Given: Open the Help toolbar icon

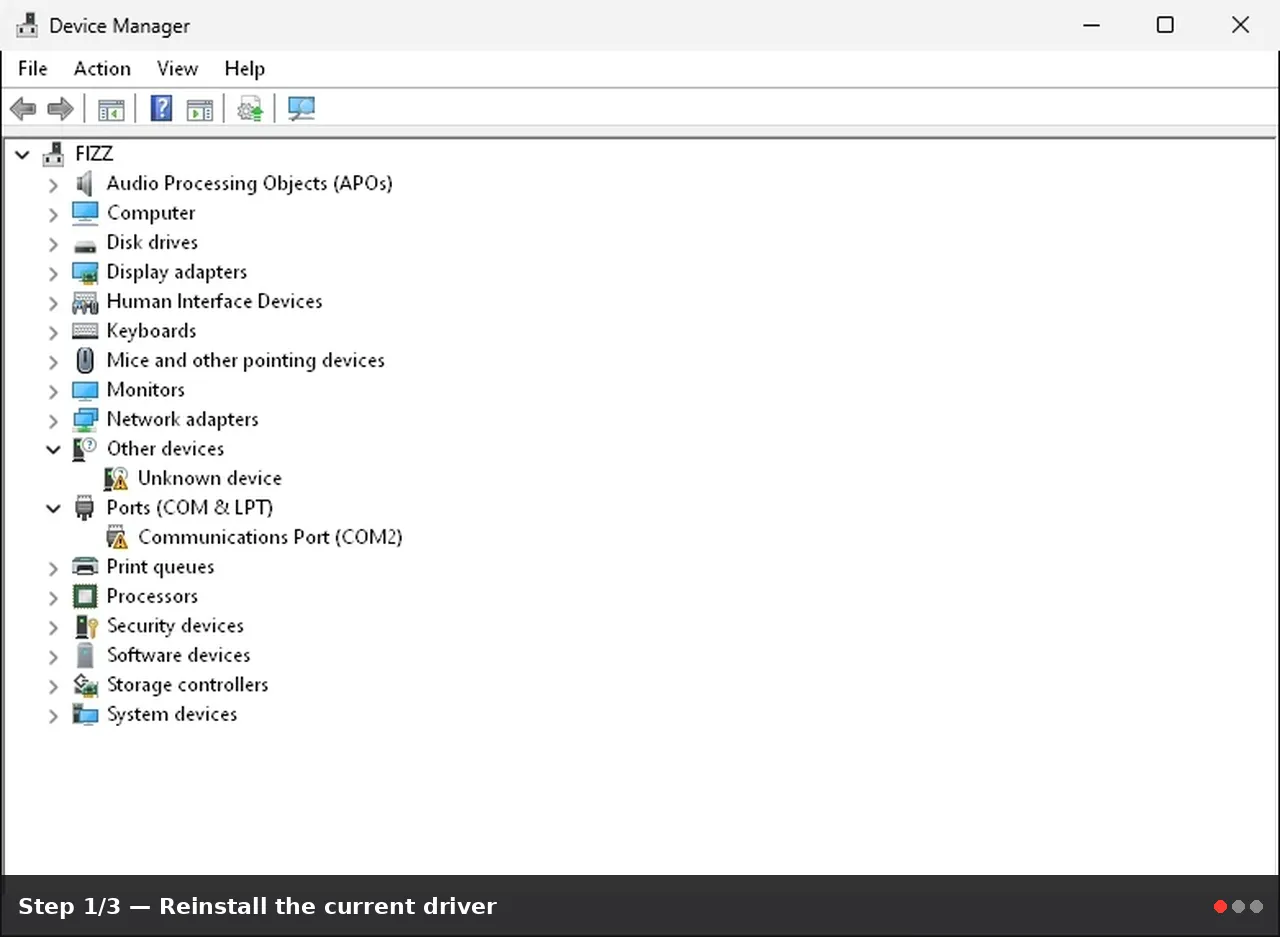Looking at the screenshot, I should pos(161,108).
